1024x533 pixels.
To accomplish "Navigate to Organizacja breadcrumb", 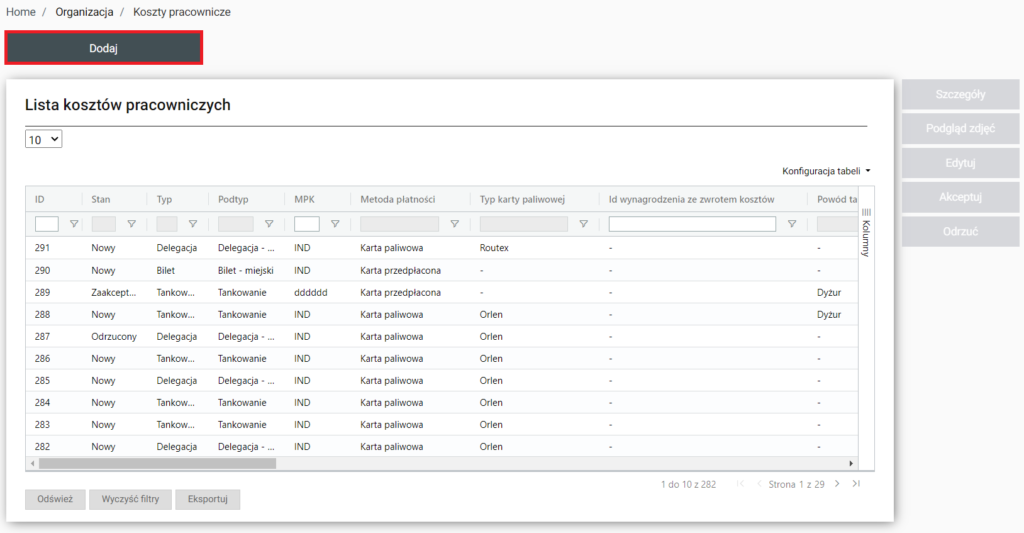I will coord(84,12).
